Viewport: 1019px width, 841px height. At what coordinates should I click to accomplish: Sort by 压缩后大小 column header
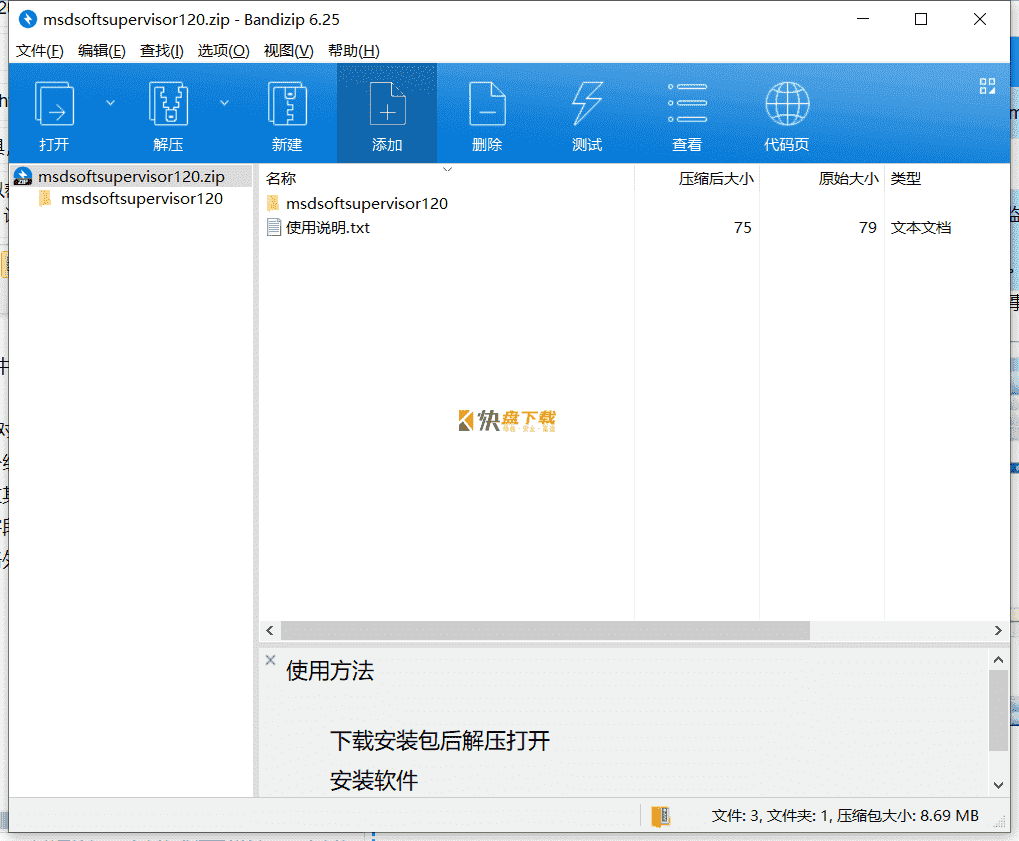716,178
